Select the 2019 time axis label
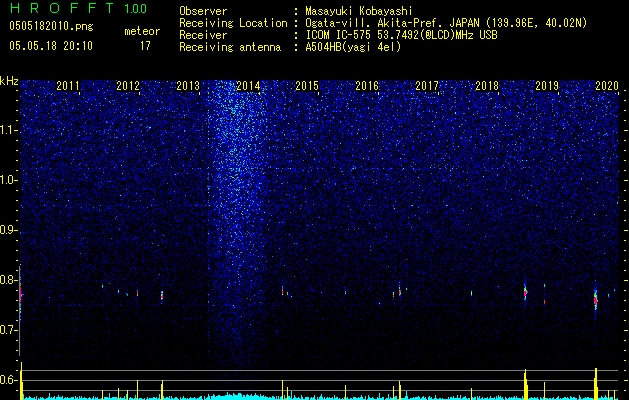Screen dimensions: 629x400 (x=547, y=85)
